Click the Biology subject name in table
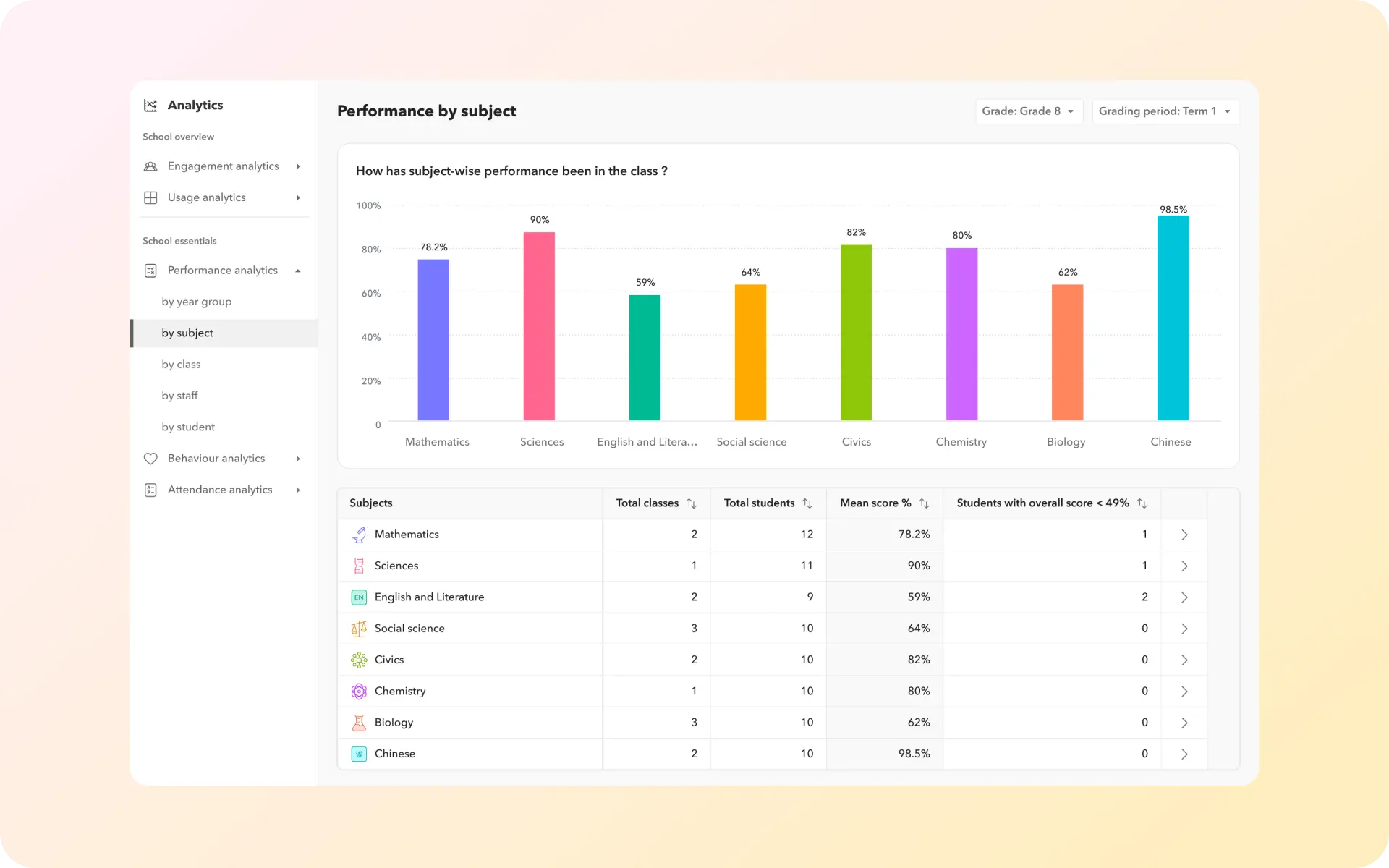The width and height of the screenshot is (1389, 868). pyautogui.click(x=394, y=723)
